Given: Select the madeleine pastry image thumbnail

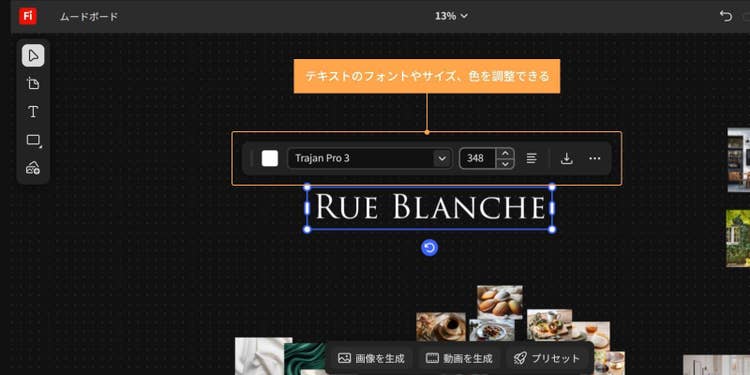Looking at the screenshot, I should pos(500,301).
